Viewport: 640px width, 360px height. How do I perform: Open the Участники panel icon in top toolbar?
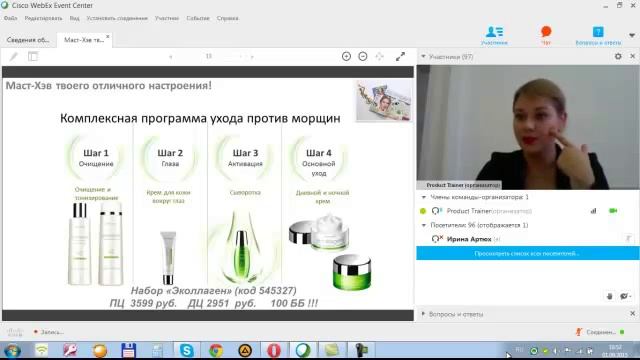click(494, 35)
